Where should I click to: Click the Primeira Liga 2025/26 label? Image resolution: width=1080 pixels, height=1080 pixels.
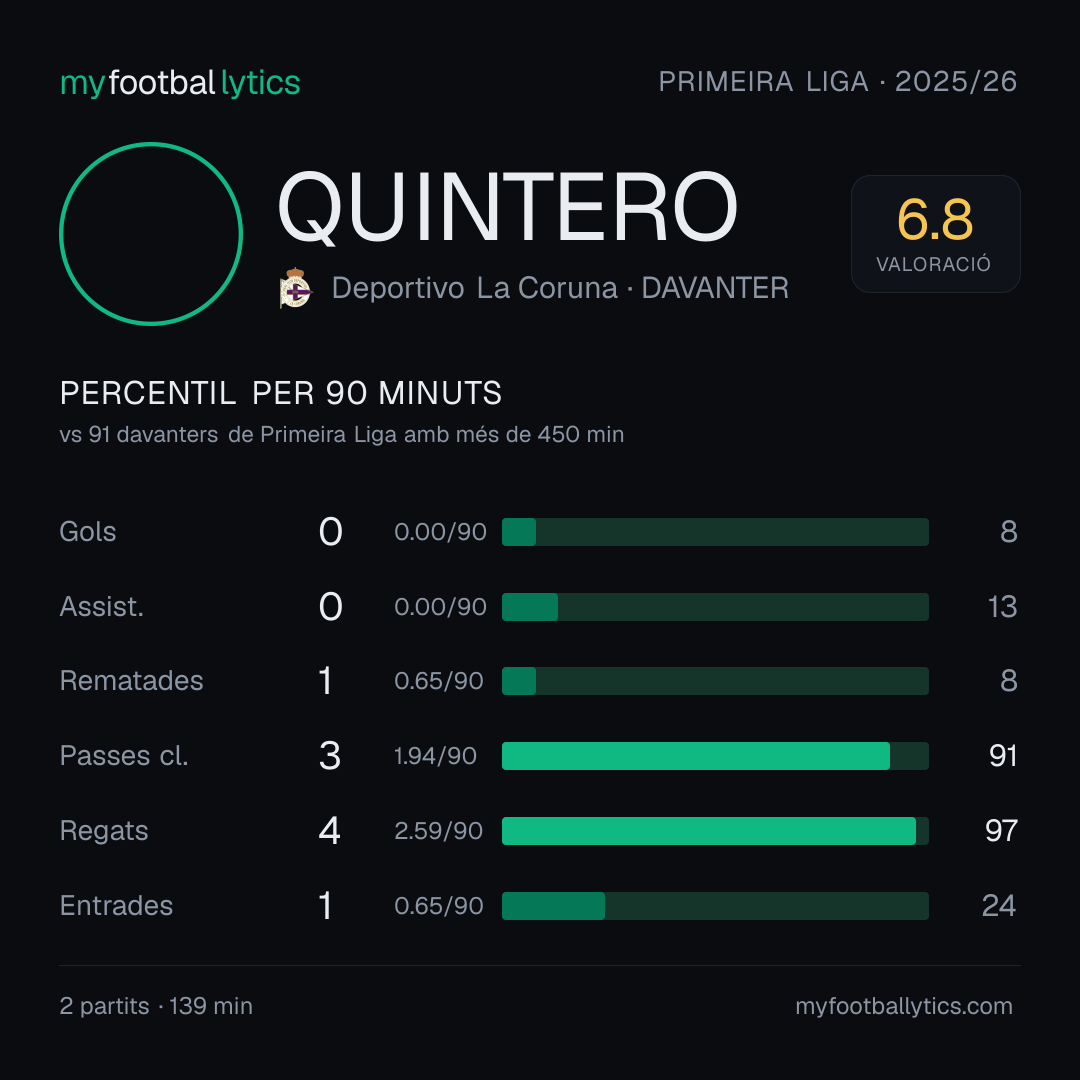click(838, 82)
